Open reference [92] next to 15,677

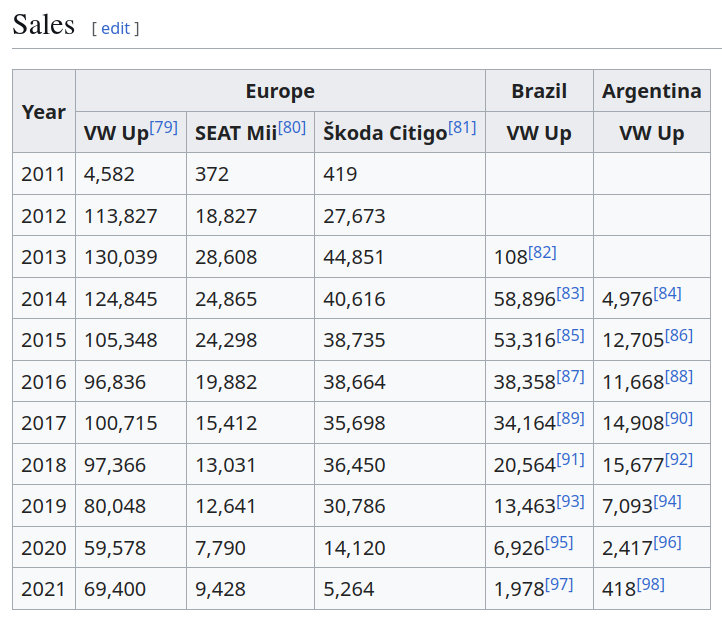click(x=679, y=459)
